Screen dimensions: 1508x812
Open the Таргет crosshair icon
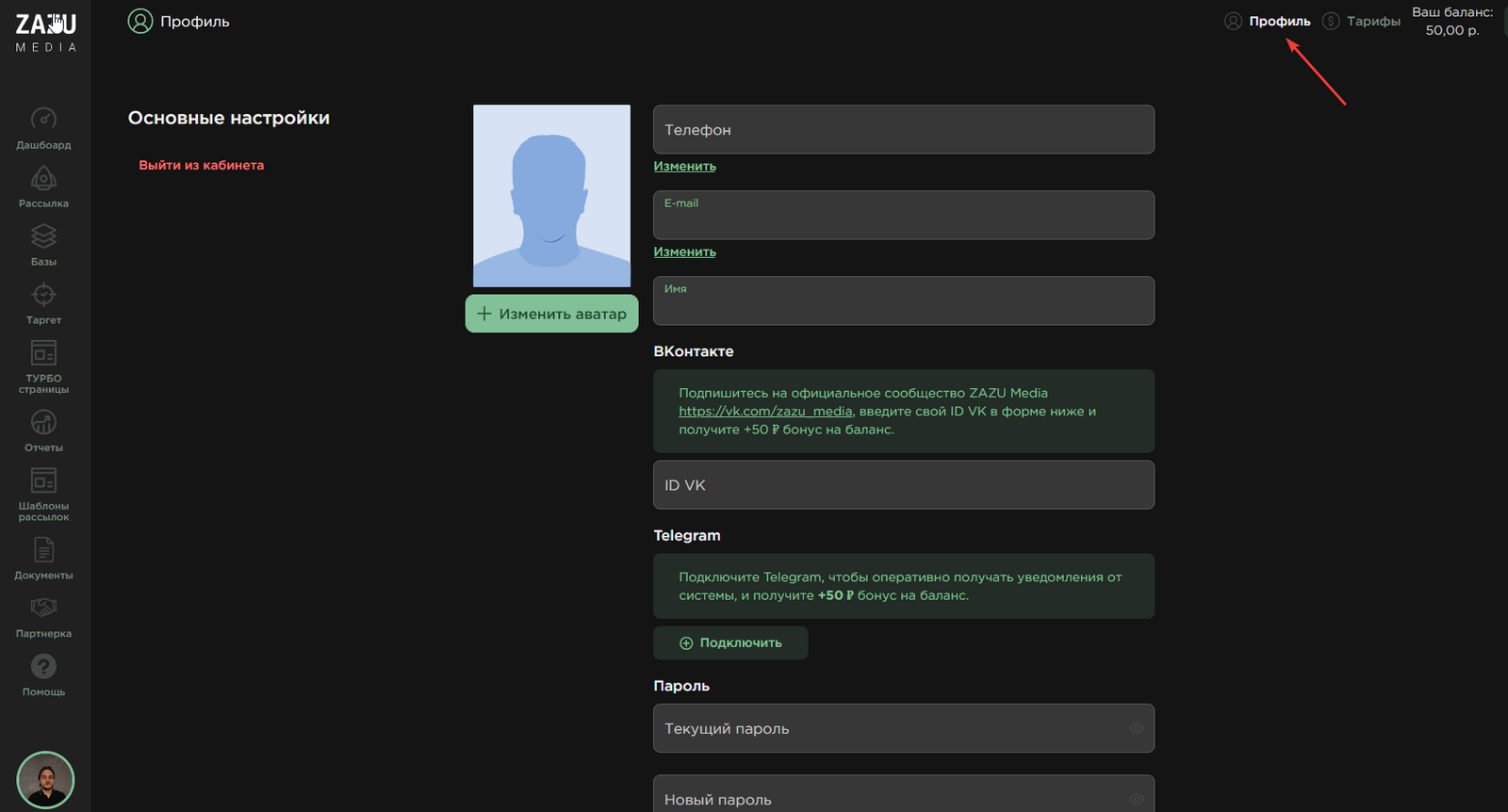(43, 295)
